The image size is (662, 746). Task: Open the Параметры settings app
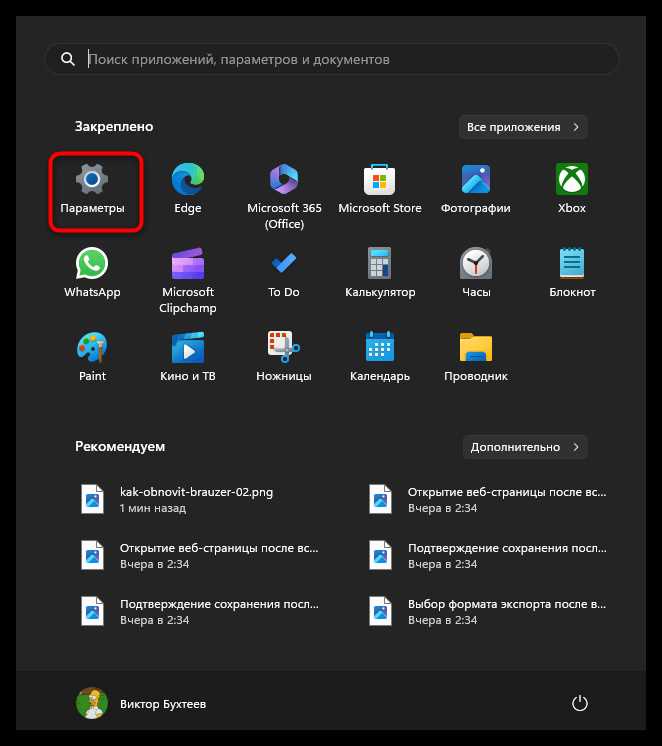coord(92,190)
